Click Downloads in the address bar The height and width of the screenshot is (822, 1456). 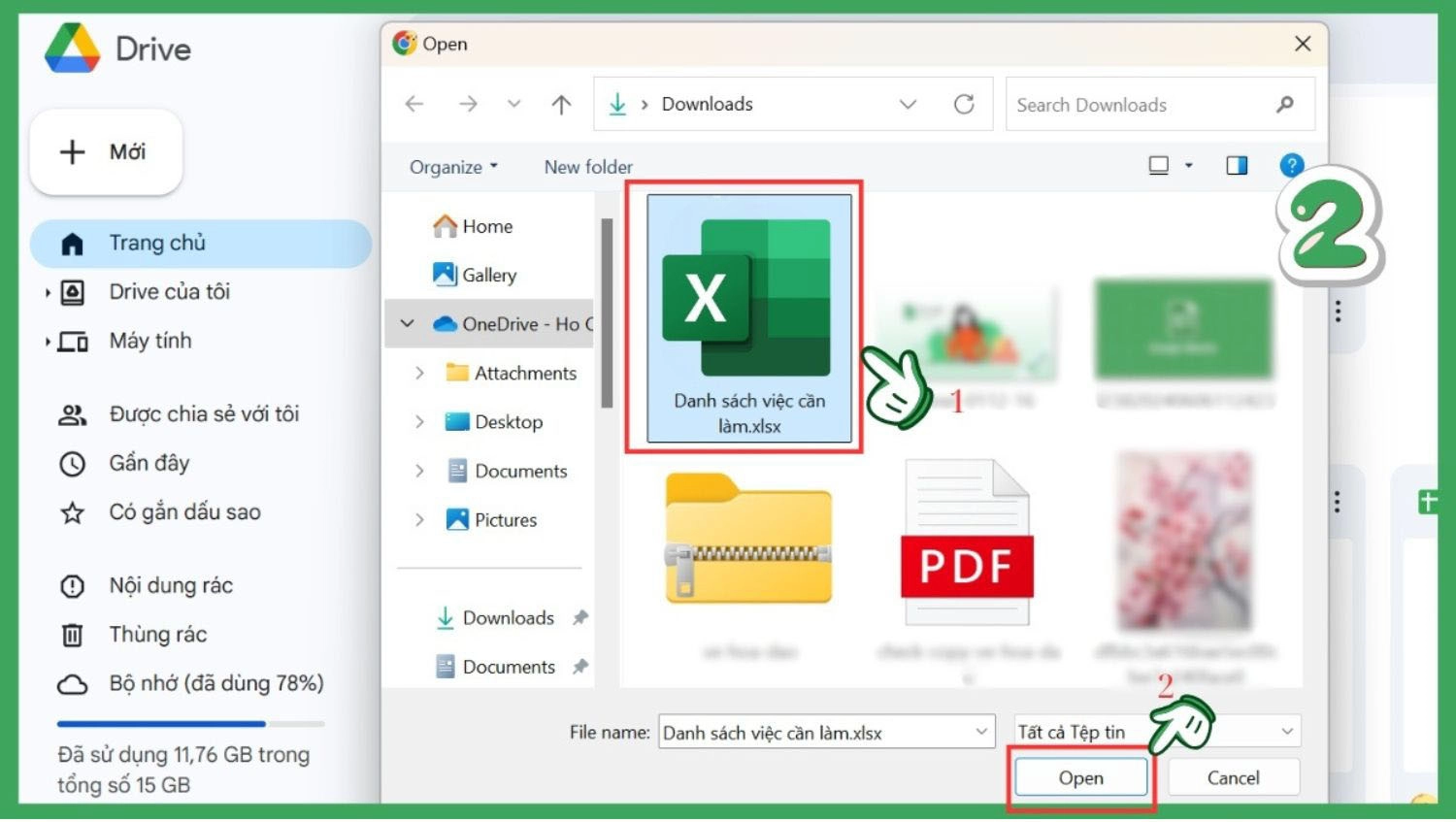(x=707, y=104)
